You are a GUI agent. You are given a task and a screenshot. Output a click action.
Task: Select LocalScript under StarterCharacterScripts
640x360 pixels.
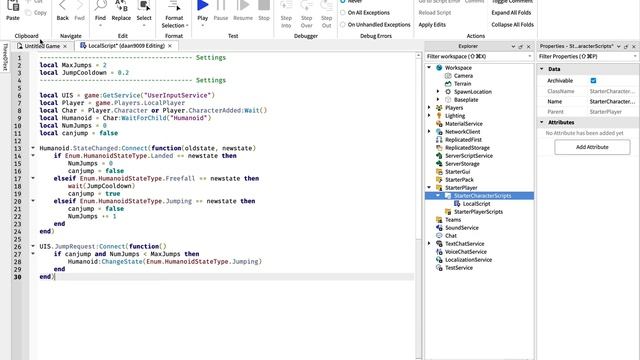[x=476, y=204]
